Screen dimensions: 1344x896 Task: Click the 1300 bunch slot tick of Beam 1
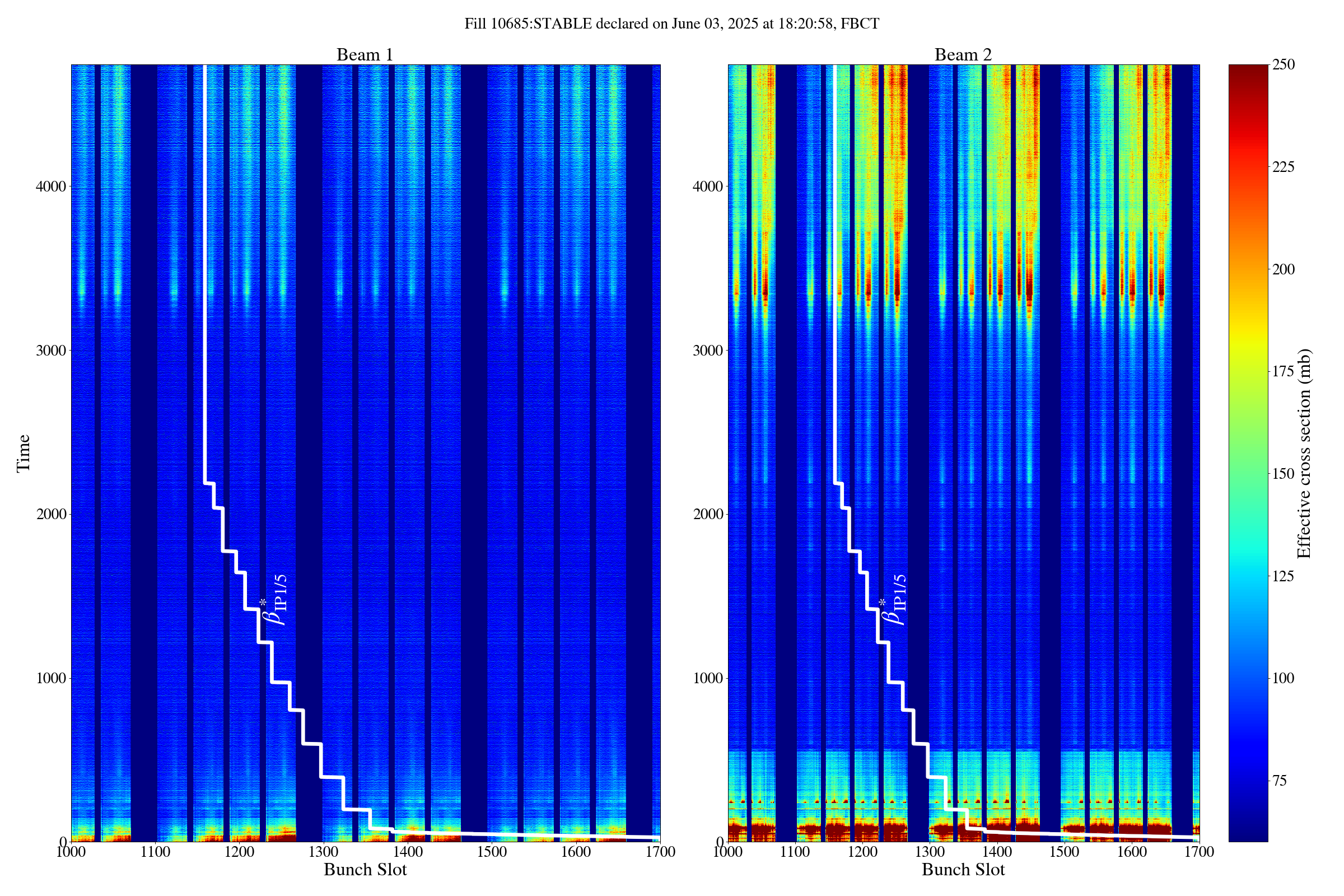(x=324, y=852)
